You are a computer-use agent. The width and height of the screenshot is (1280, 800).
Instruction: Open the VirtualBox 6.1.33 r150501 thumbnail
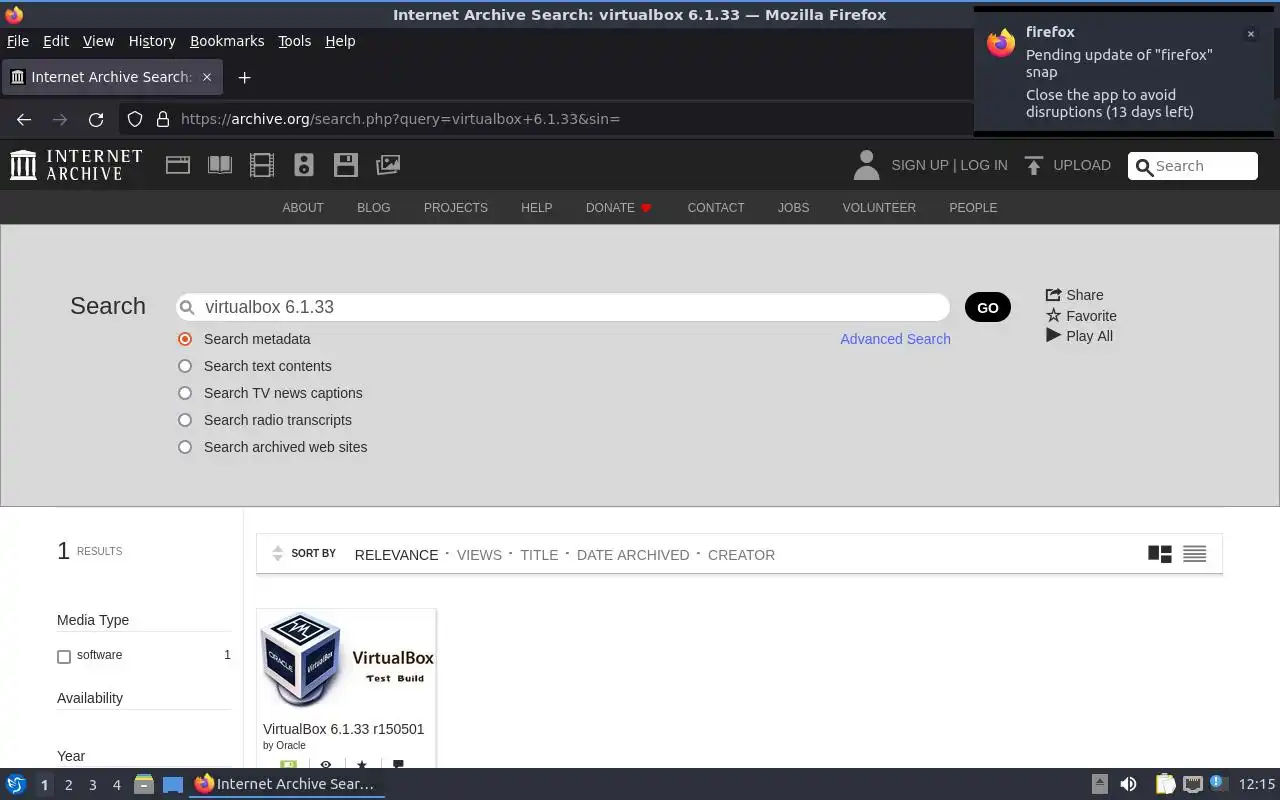[346, 661]
